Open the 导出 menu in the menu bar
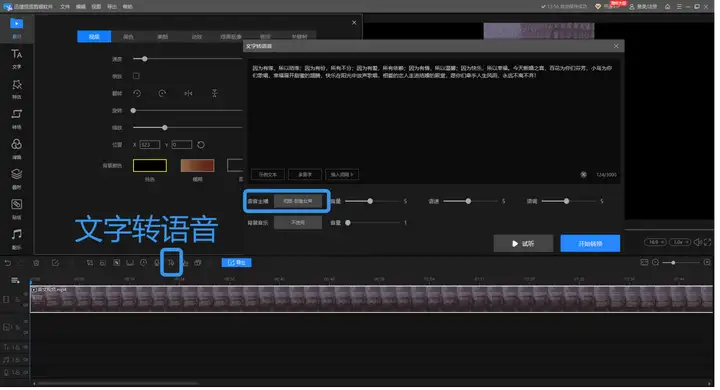This screenshot has height=390, width=720. point(113,7)
